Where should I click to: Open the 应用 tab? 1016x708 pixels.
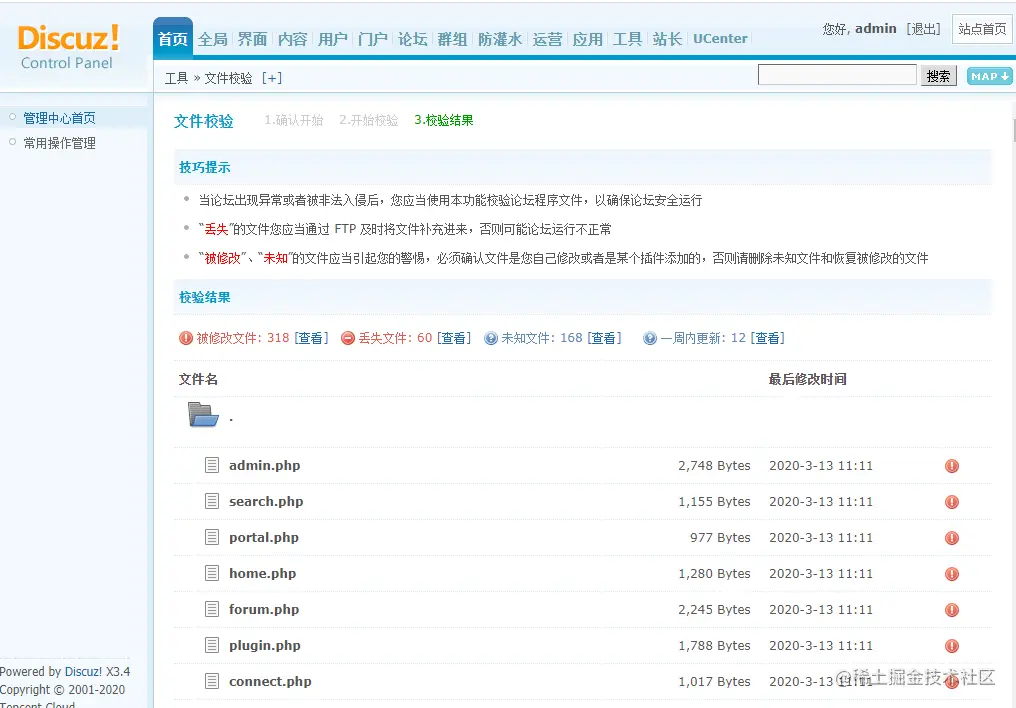tap(588, 40)
